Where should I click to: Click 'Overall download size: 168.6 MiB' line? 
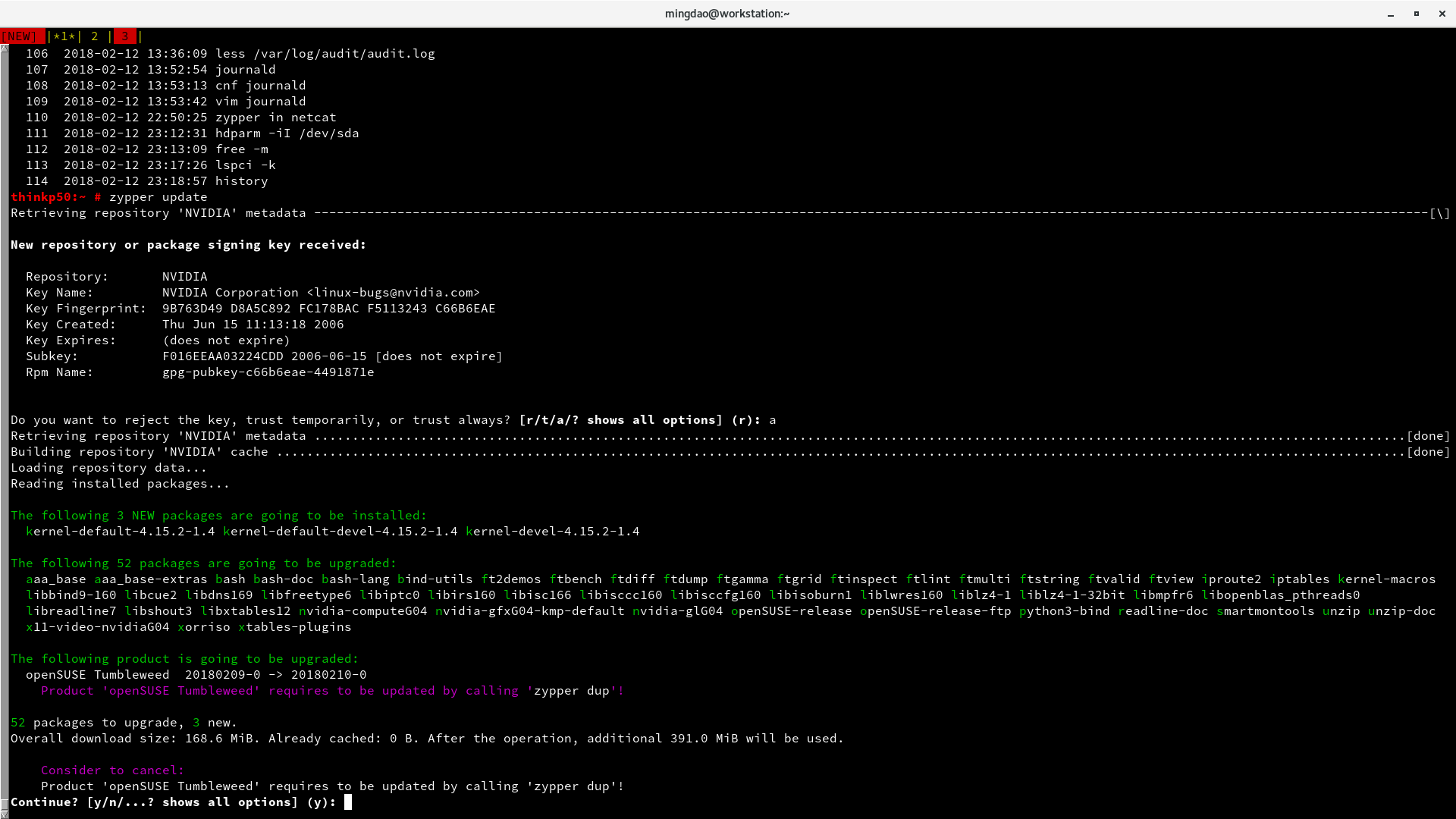coord(428,739)
